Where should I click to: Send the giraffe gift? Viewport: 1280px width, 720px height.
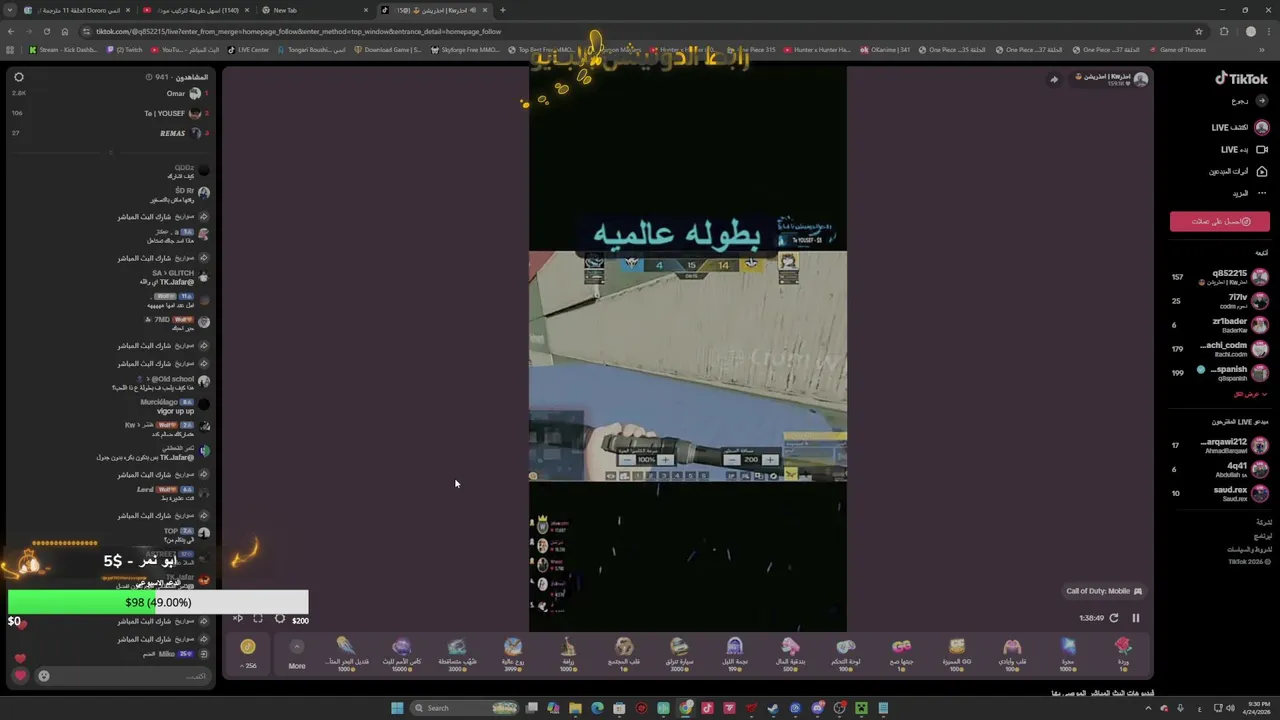[568, 653]
